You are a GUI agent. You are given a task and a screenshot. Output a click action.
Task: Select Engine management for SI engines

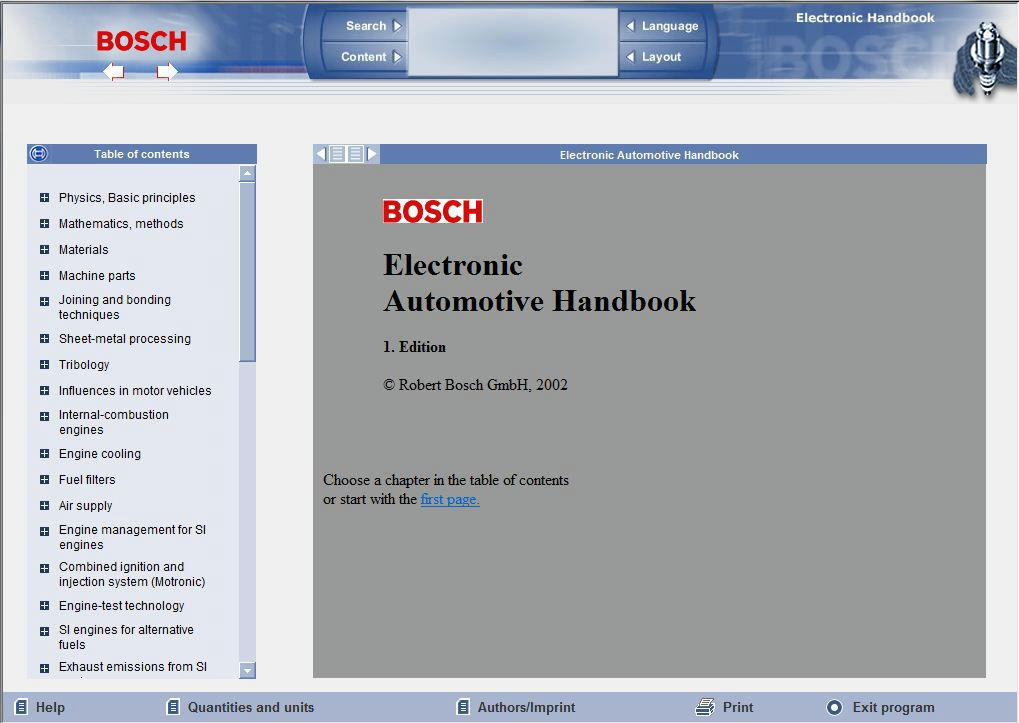click(133, 537)
